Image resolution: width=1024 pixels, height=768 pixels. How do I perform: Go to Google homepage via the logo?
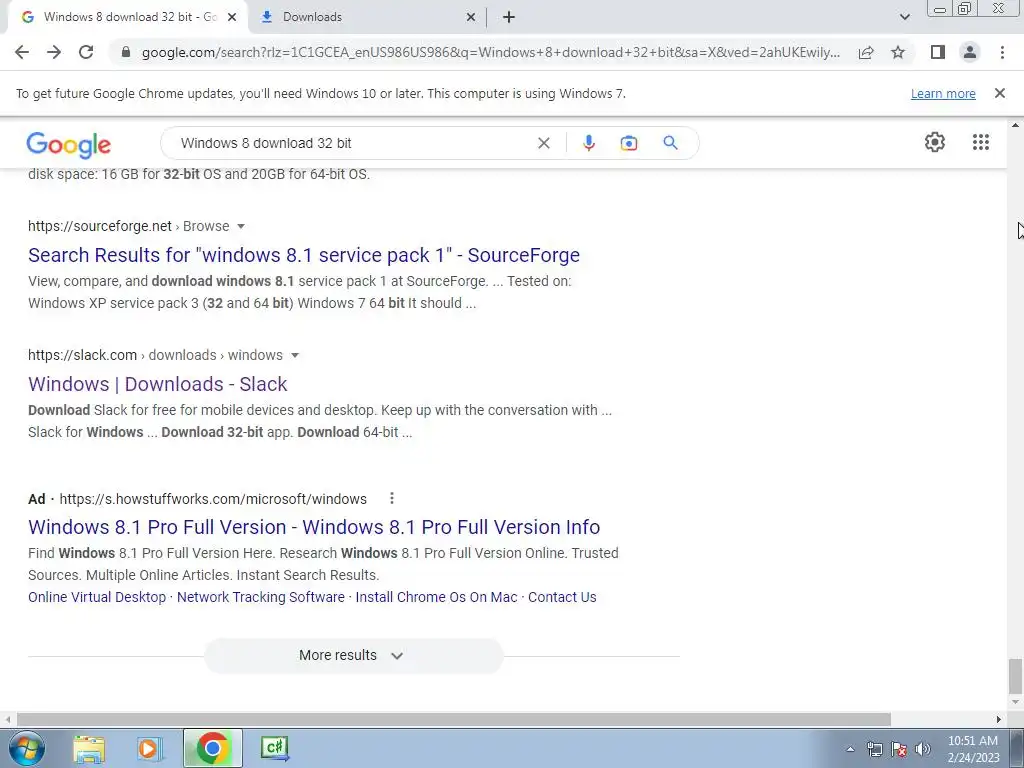[69, 145]
